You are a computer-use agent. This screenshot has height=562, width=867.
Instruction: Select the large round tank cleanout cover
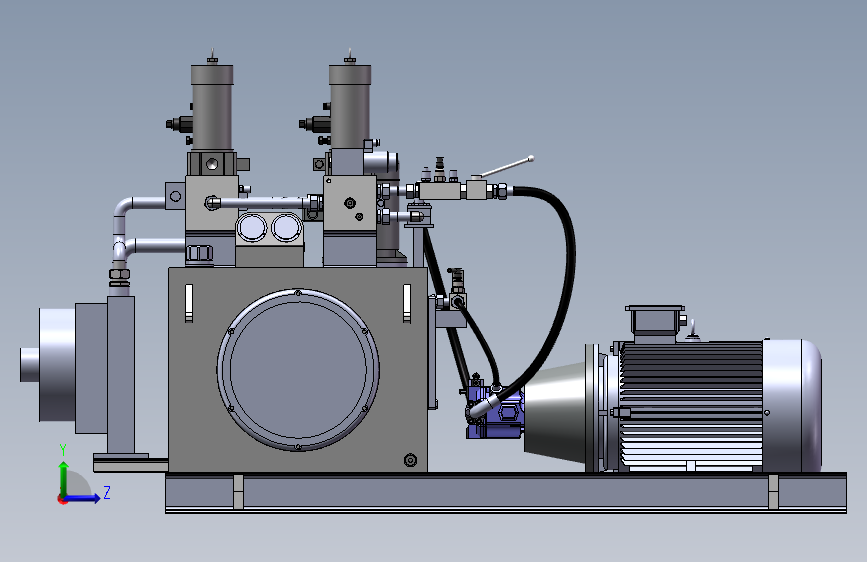pyautogui.click(x=298, y=370)
